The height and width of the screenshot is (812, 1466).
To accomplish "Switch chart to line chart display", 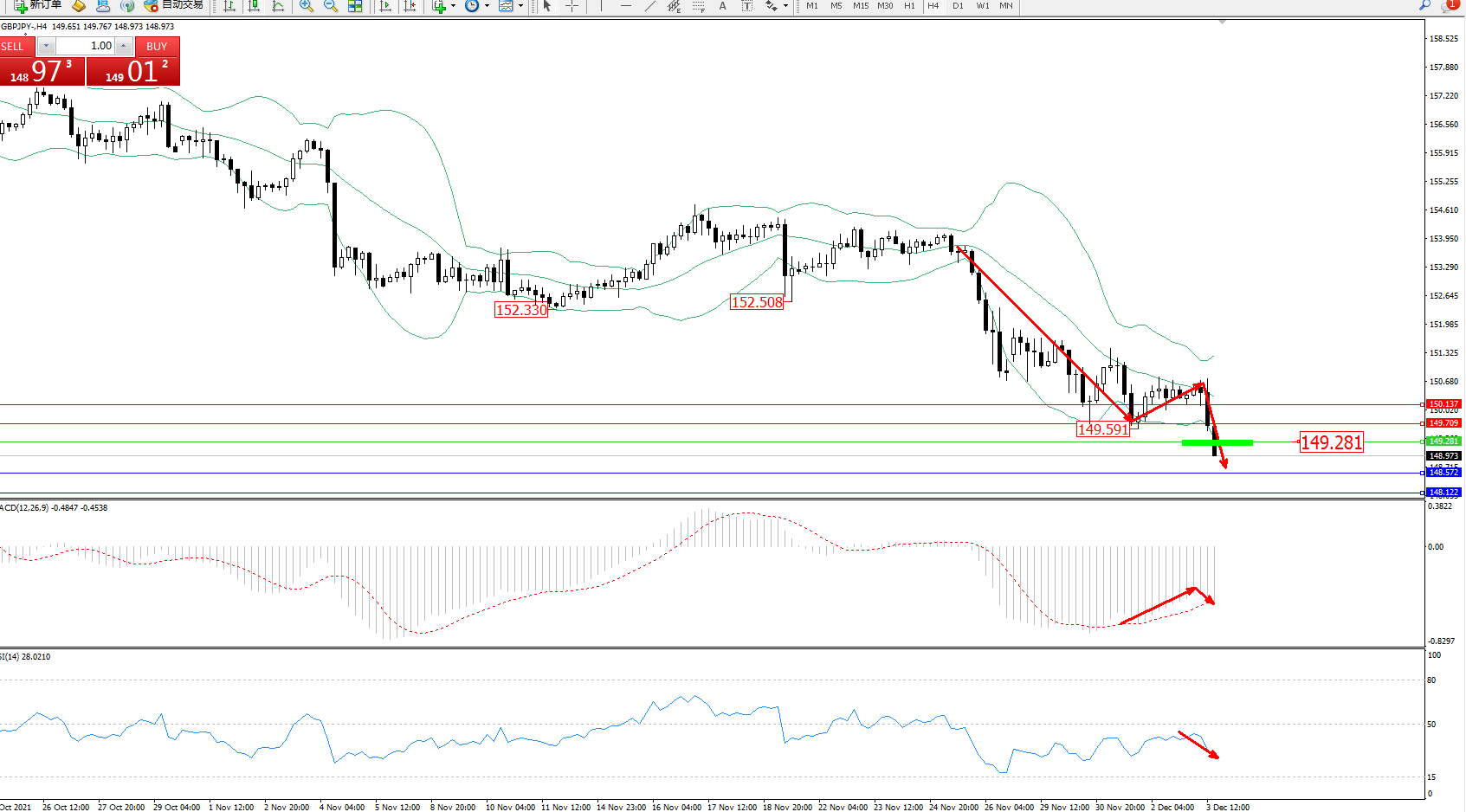I will 278,6.
